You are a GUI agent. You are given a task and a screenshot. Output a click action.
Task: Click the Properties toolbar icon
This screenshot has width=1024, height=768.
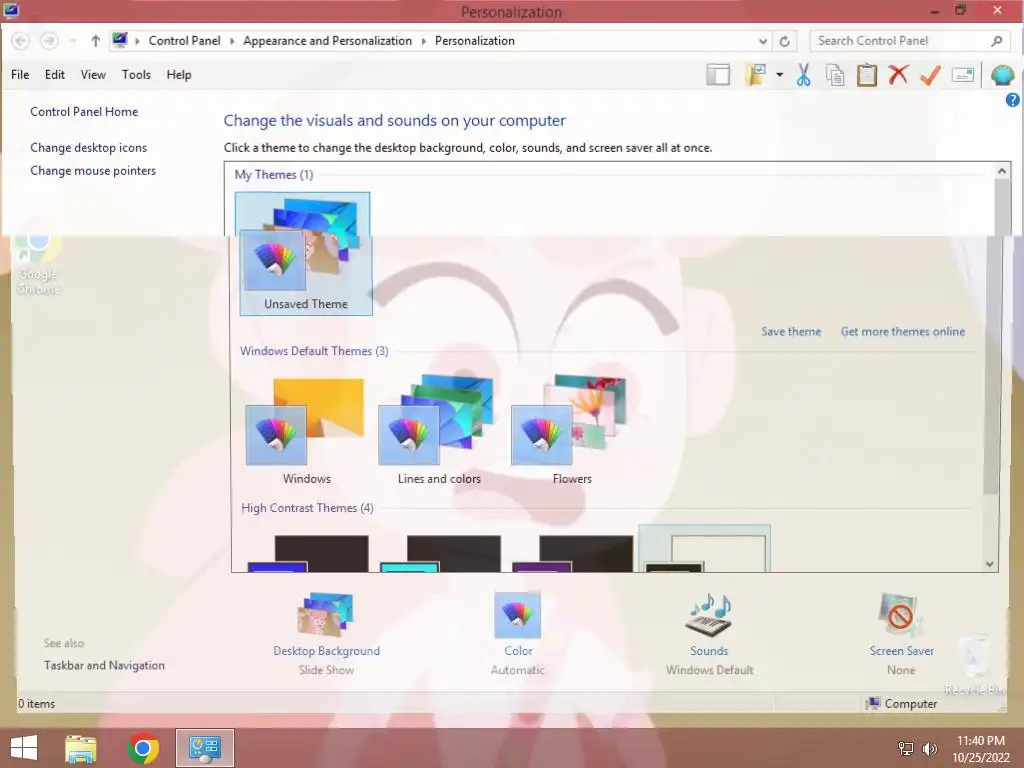[x=963, y=75]
